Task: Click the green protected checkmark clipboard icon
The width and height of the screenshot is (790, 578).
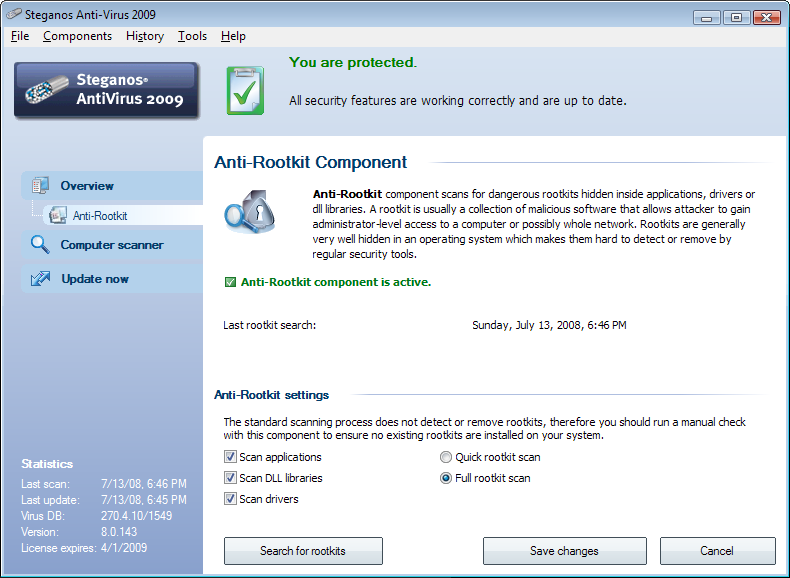Action: (245, 91)
